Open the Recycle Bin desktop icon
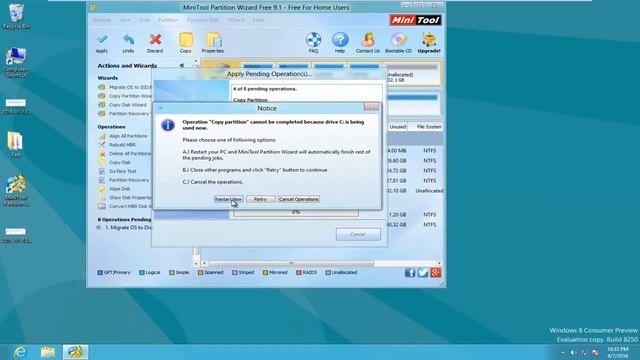 coord(16,16)
